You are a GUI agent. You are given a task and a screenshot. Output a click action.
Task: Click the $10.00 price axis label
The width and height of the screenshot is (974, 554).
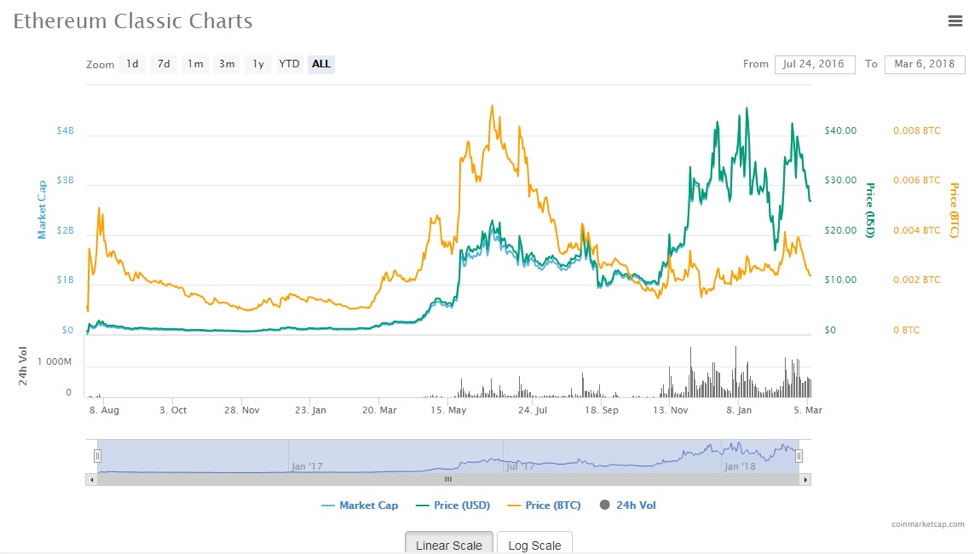pyautogui.click(x=840, y=279)
